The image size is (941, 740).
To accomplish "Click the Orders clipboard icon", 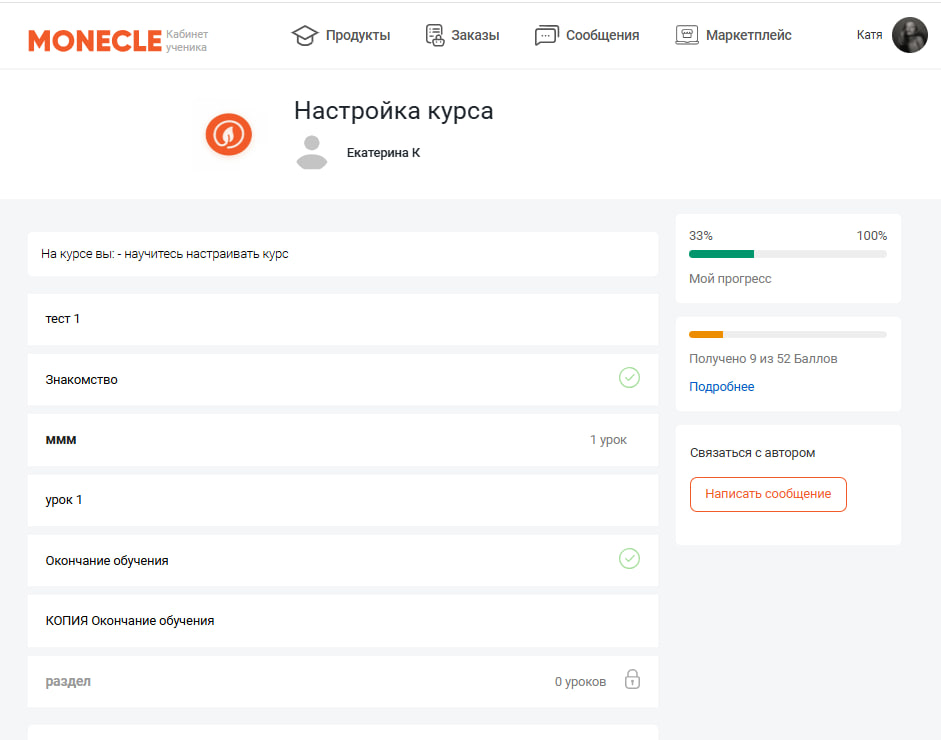I will [x=435, y=36].
